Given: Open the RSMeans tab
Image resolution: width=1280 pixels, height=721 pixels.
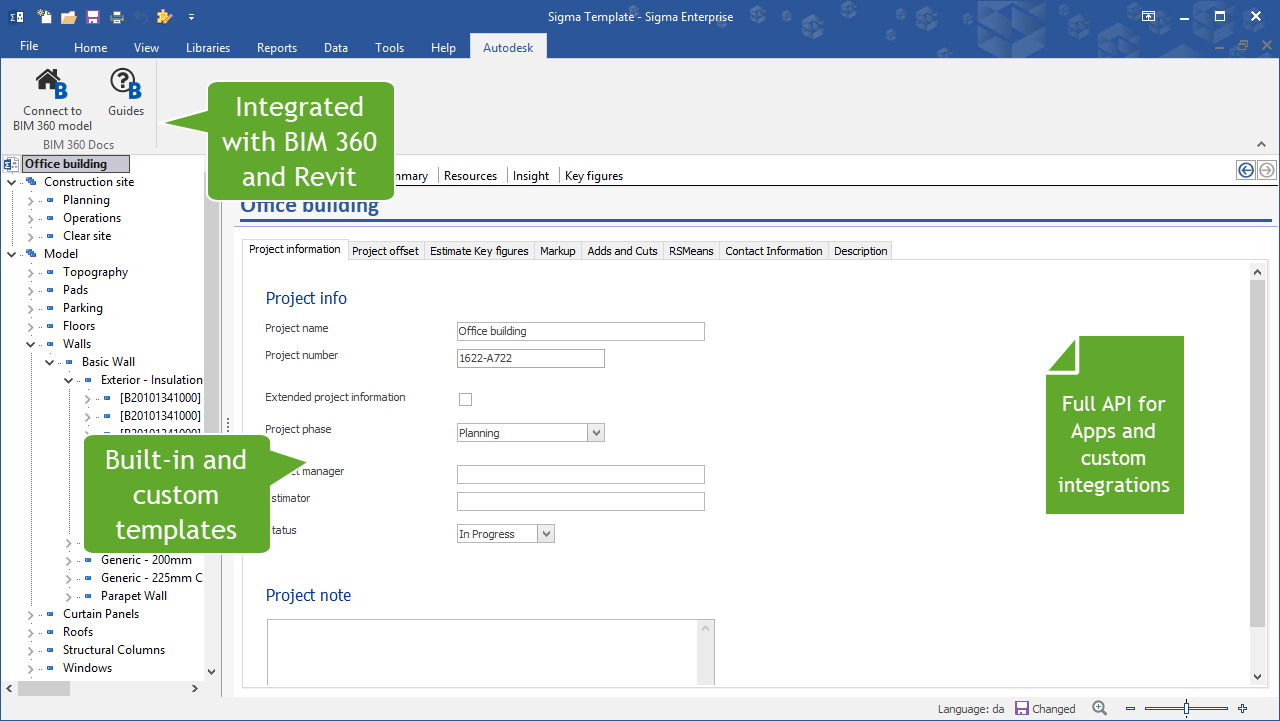Looking at the screenshot, I should (x=691, y=251).
